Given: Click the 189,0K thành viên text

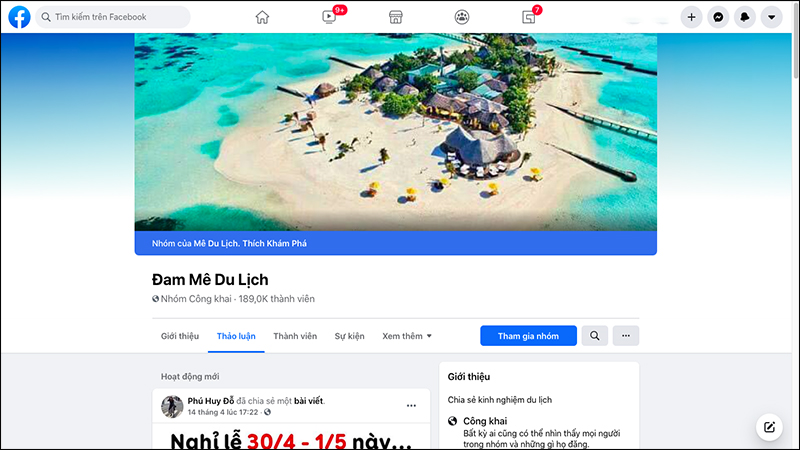Looking at the screenshot, I should [x=277, y=299].
